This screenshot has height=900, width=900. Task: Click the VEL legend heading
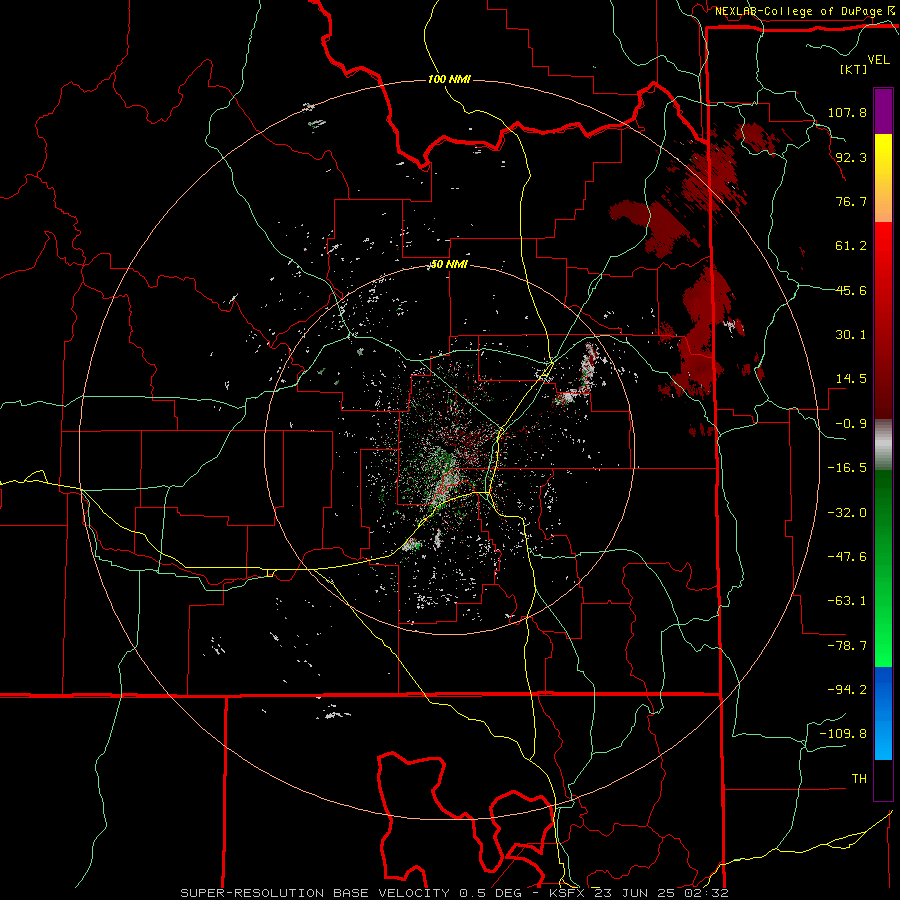coord(878,60)
